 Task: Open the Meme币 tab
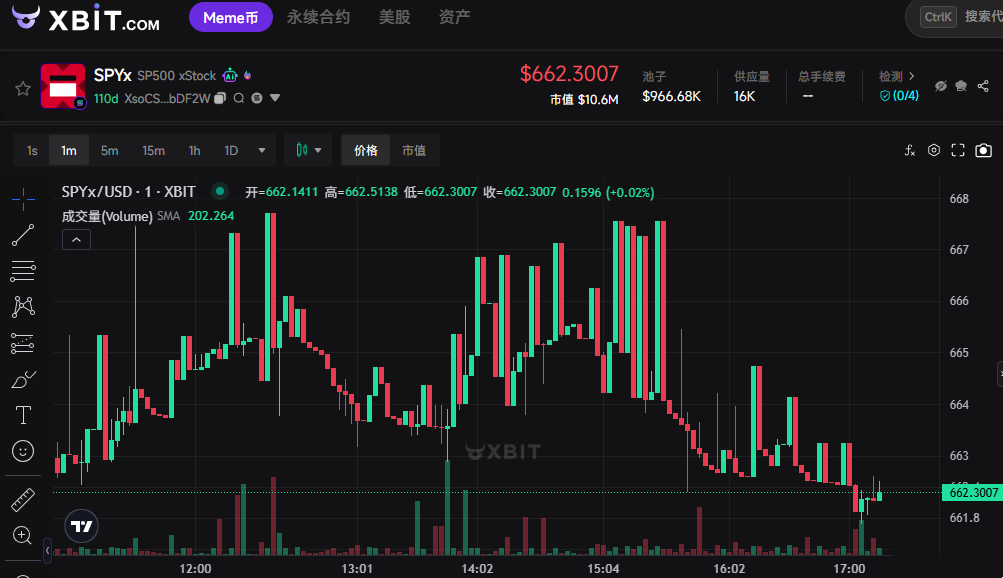coord(230,17)
